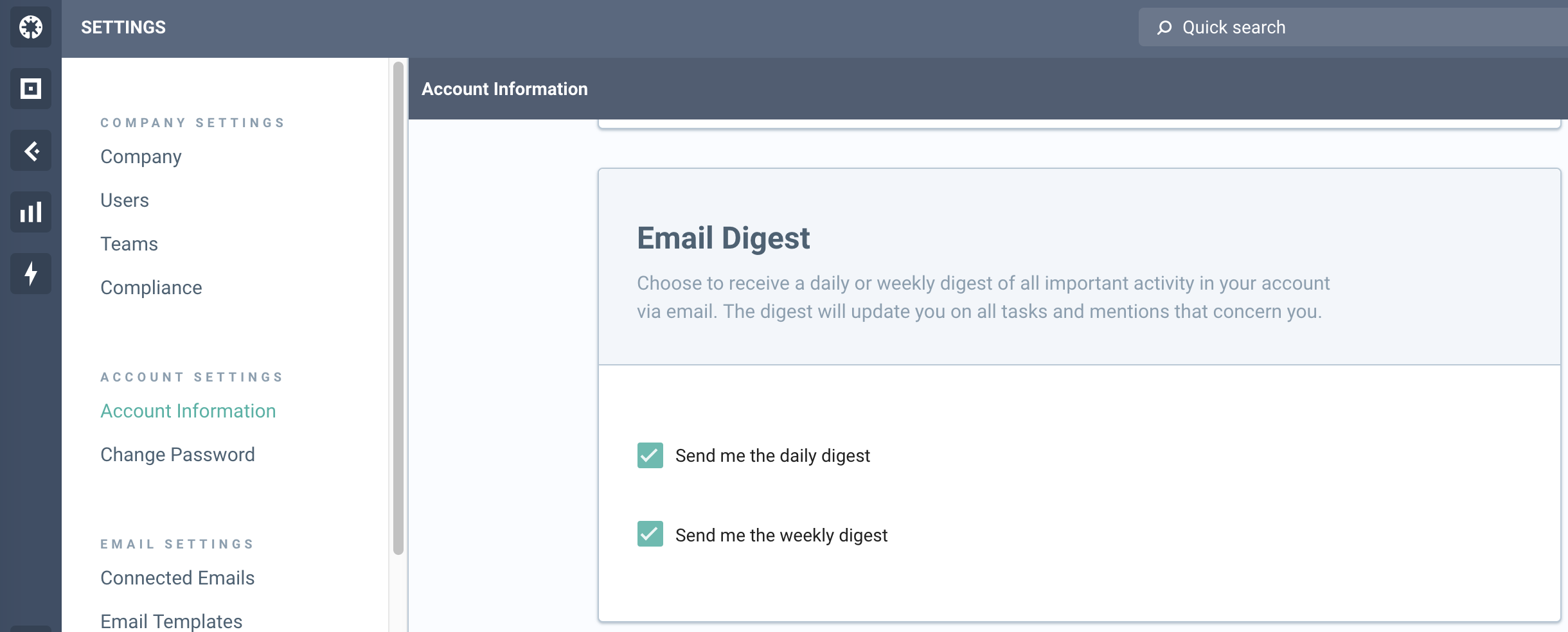
Task: Open the bar chart reports icon
Action: tap(31, 212)
